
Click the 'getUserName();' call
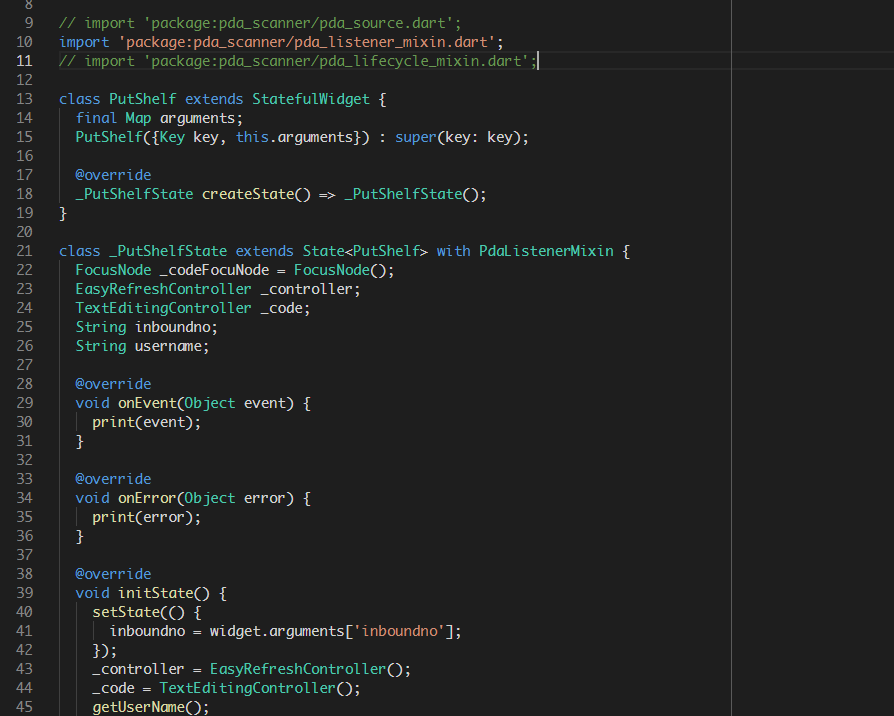point(151,707)
